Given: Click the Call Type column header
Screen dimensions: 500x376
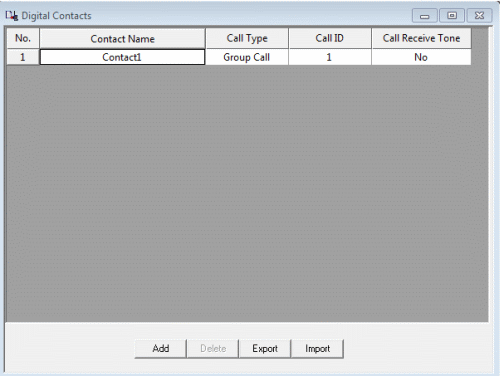Looking at the screenshot, I should pos(247,39).
